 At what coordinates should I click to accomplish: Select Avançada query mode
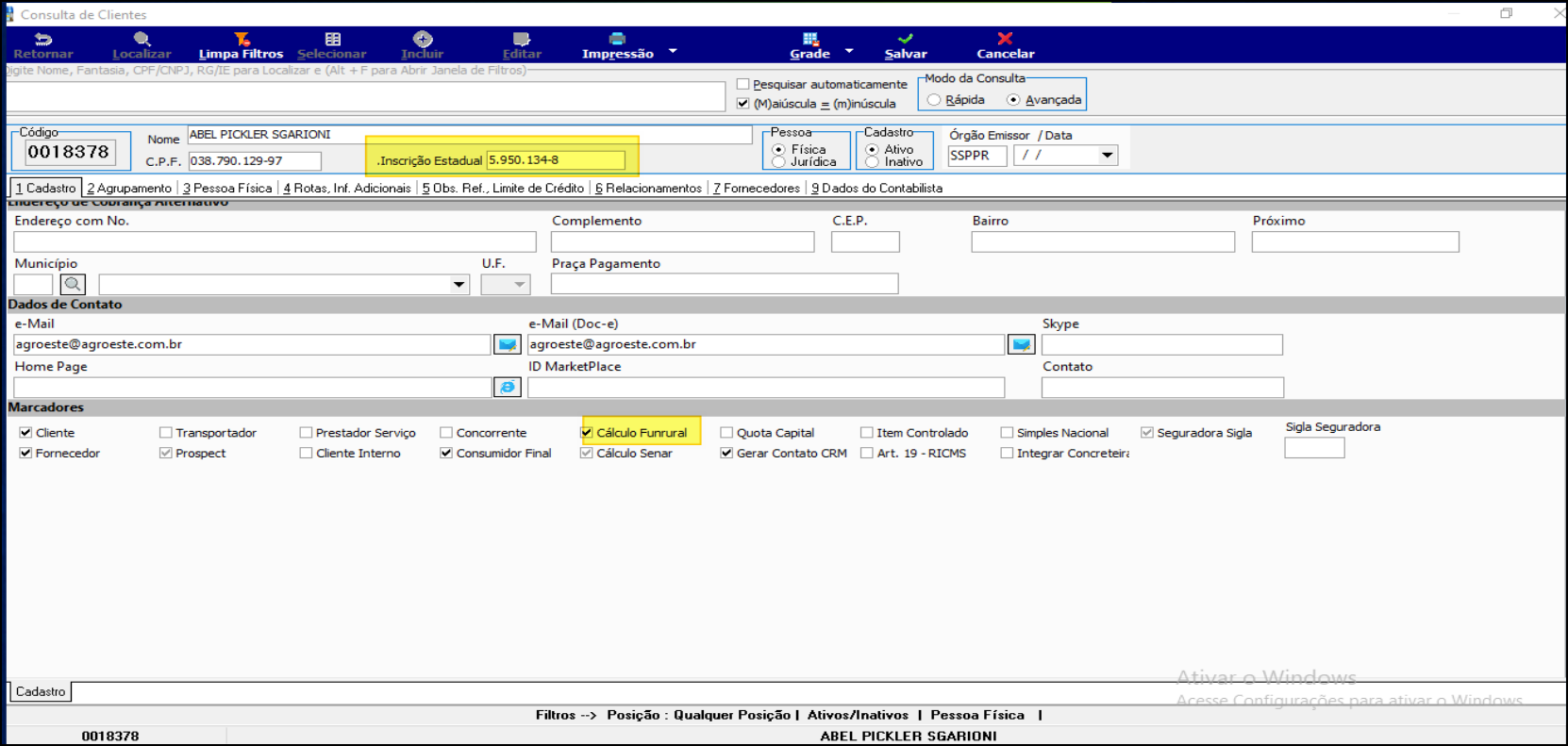tap(1013, 100)
